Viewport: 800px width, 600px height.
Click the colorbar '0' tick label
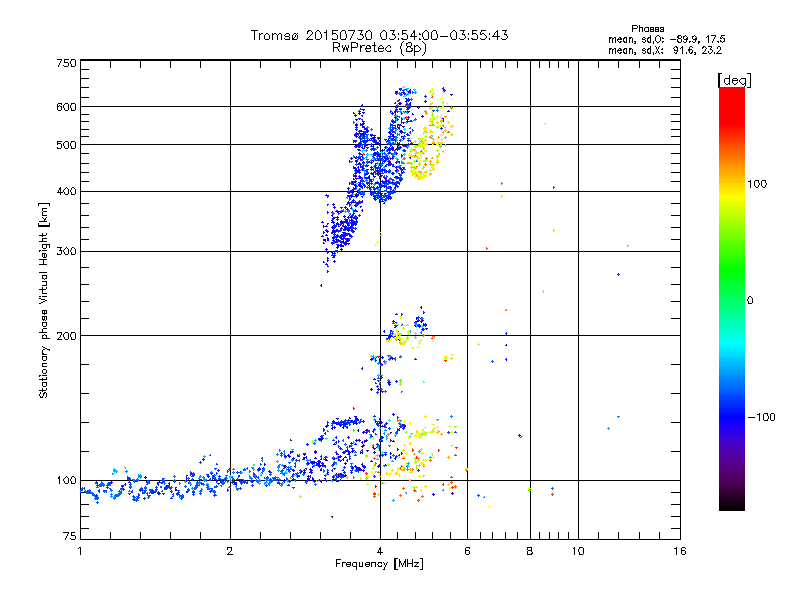750,301
